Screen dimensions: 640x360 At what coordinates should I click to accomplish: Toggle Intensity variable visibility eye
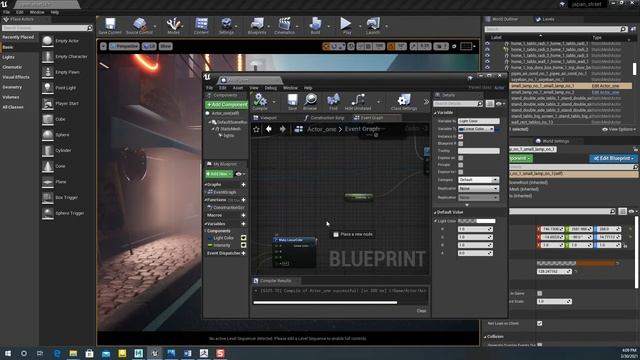[244, 245]
